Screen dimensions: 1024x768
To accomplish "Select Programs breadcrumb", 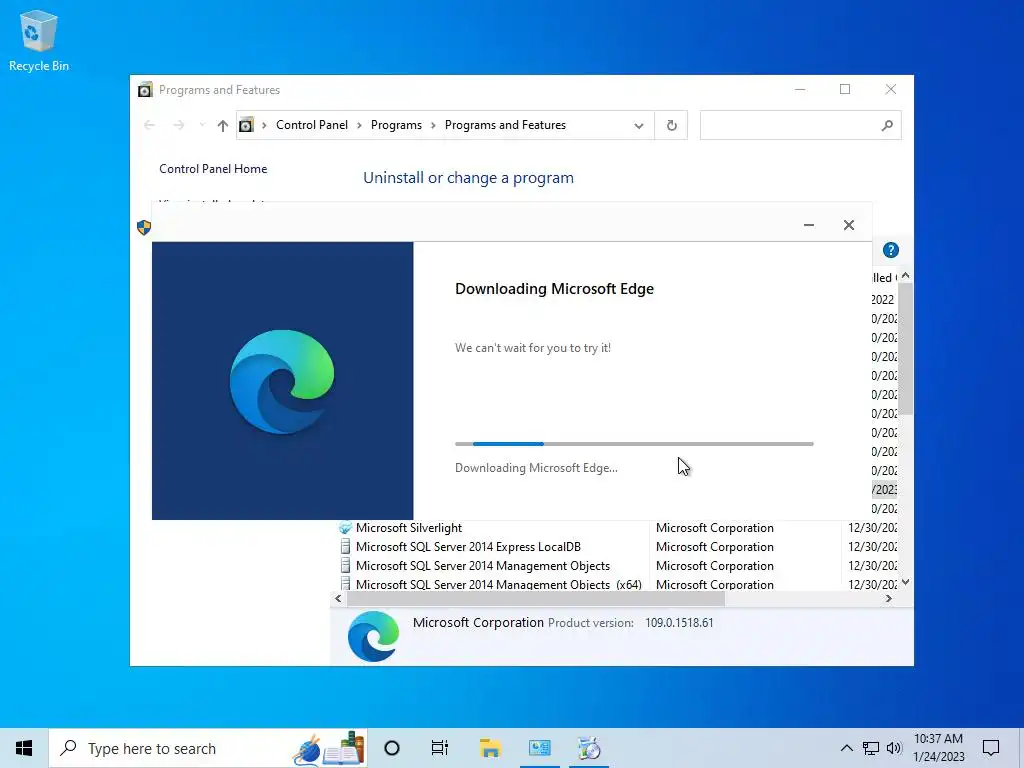I will (x=396, y=125).
